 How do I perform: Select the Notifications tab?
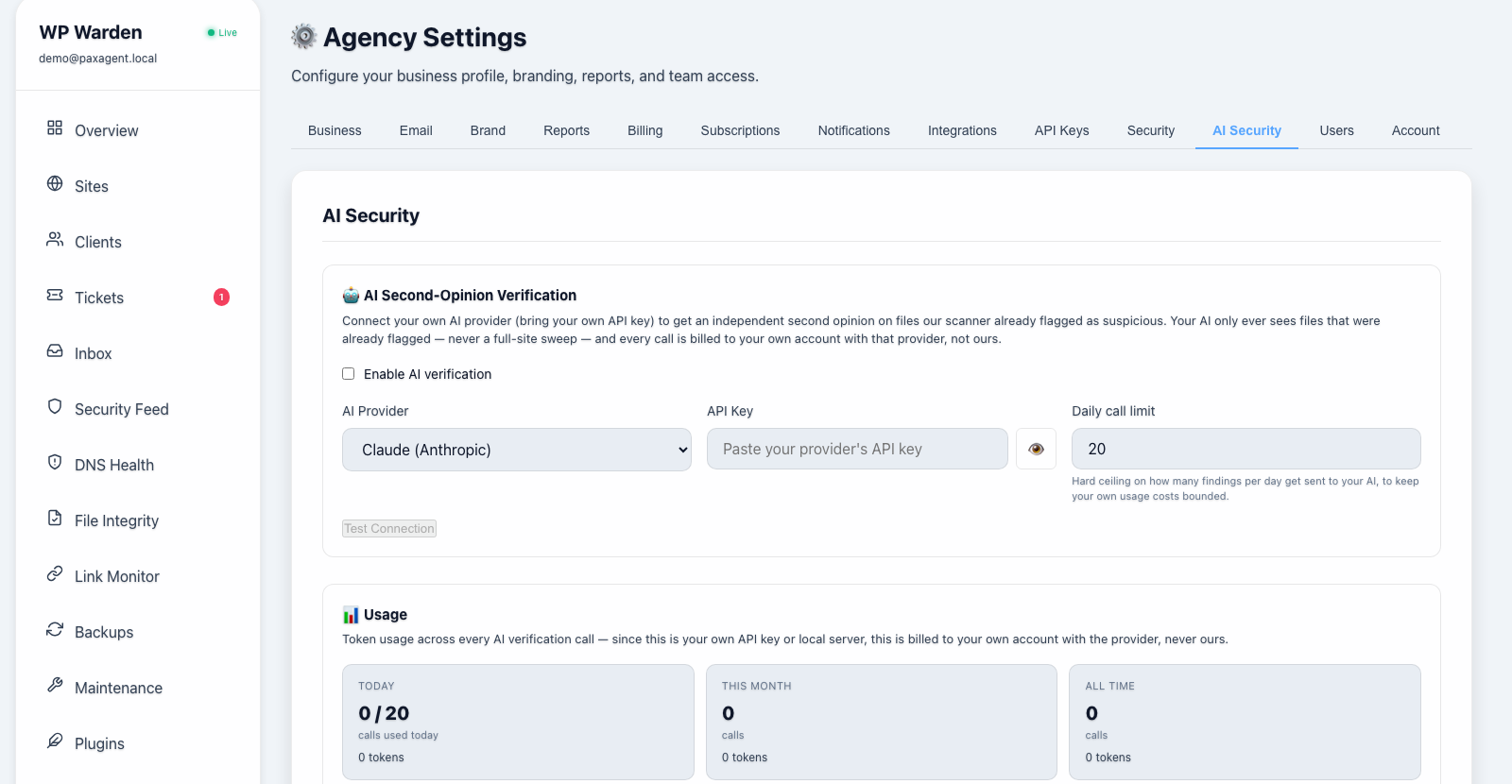click(854, 130)
